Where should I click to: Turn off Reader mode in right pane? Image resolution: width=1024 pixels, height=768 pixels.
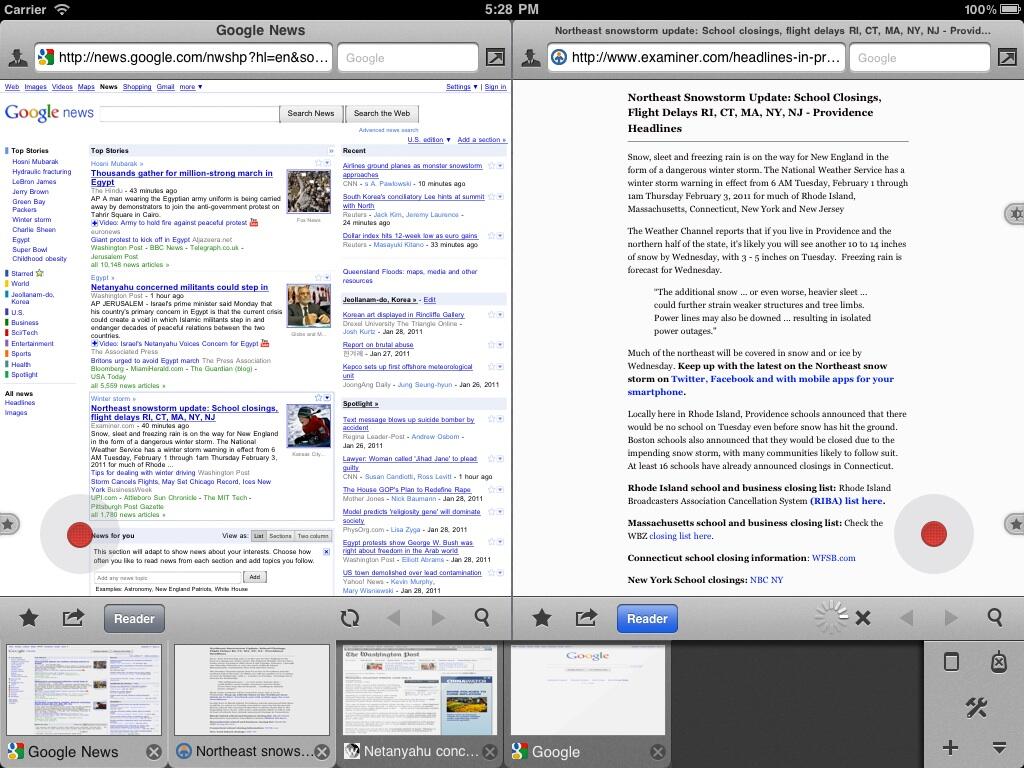coord(647,618)
